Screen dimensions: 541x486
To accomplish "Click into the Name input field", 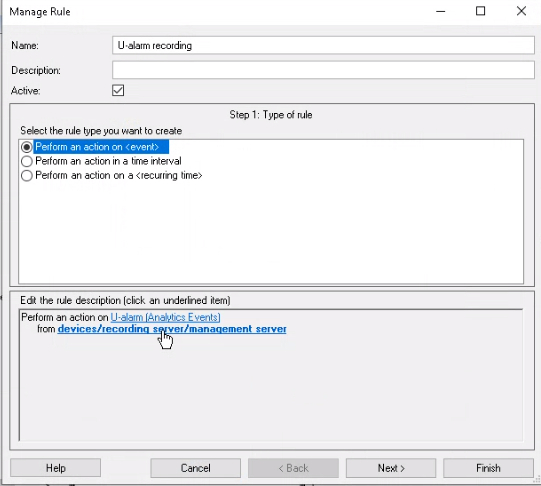I will coord(323,46).
